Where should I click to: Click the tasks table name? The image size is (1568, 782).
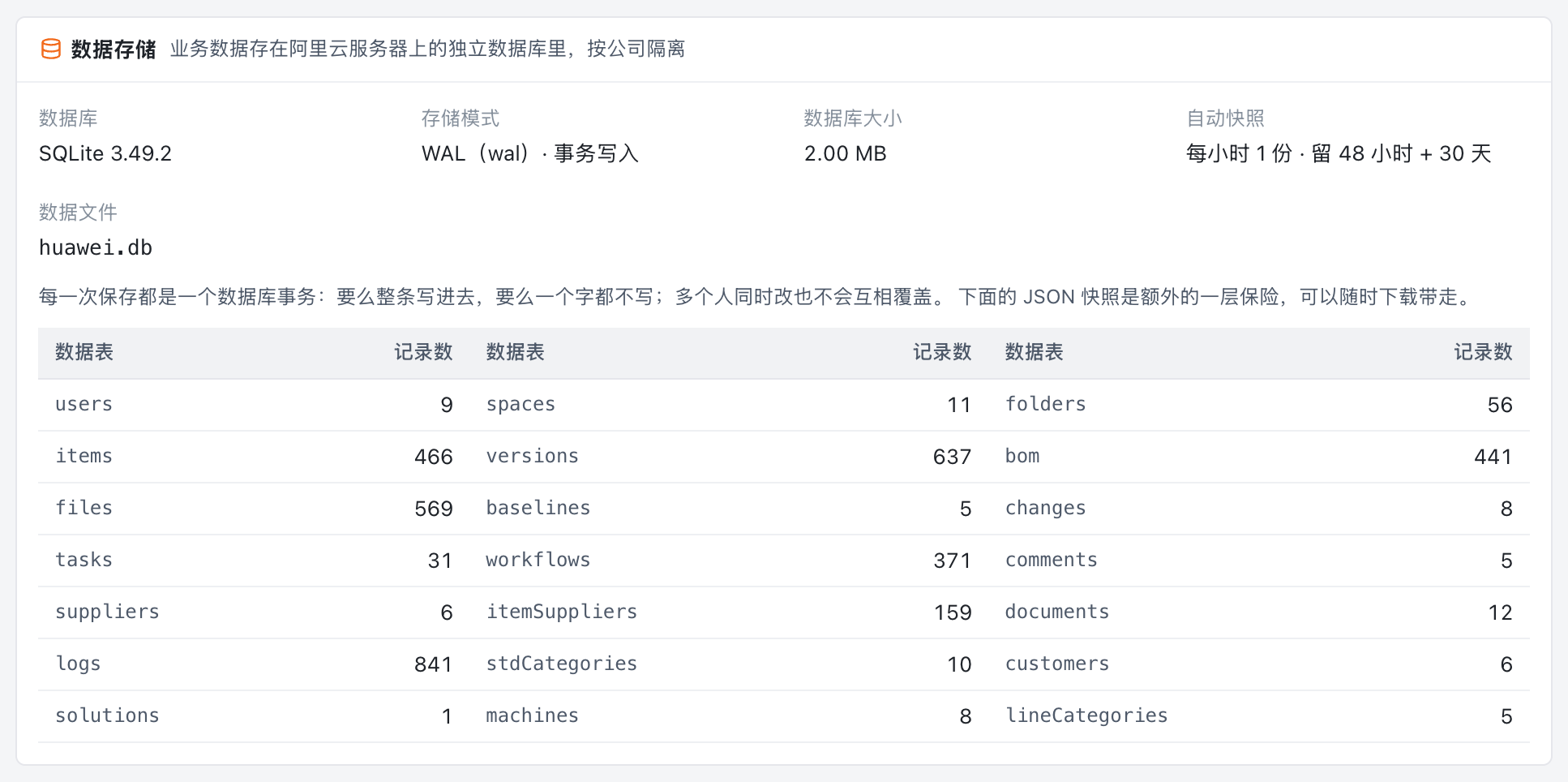pos(84,560)
